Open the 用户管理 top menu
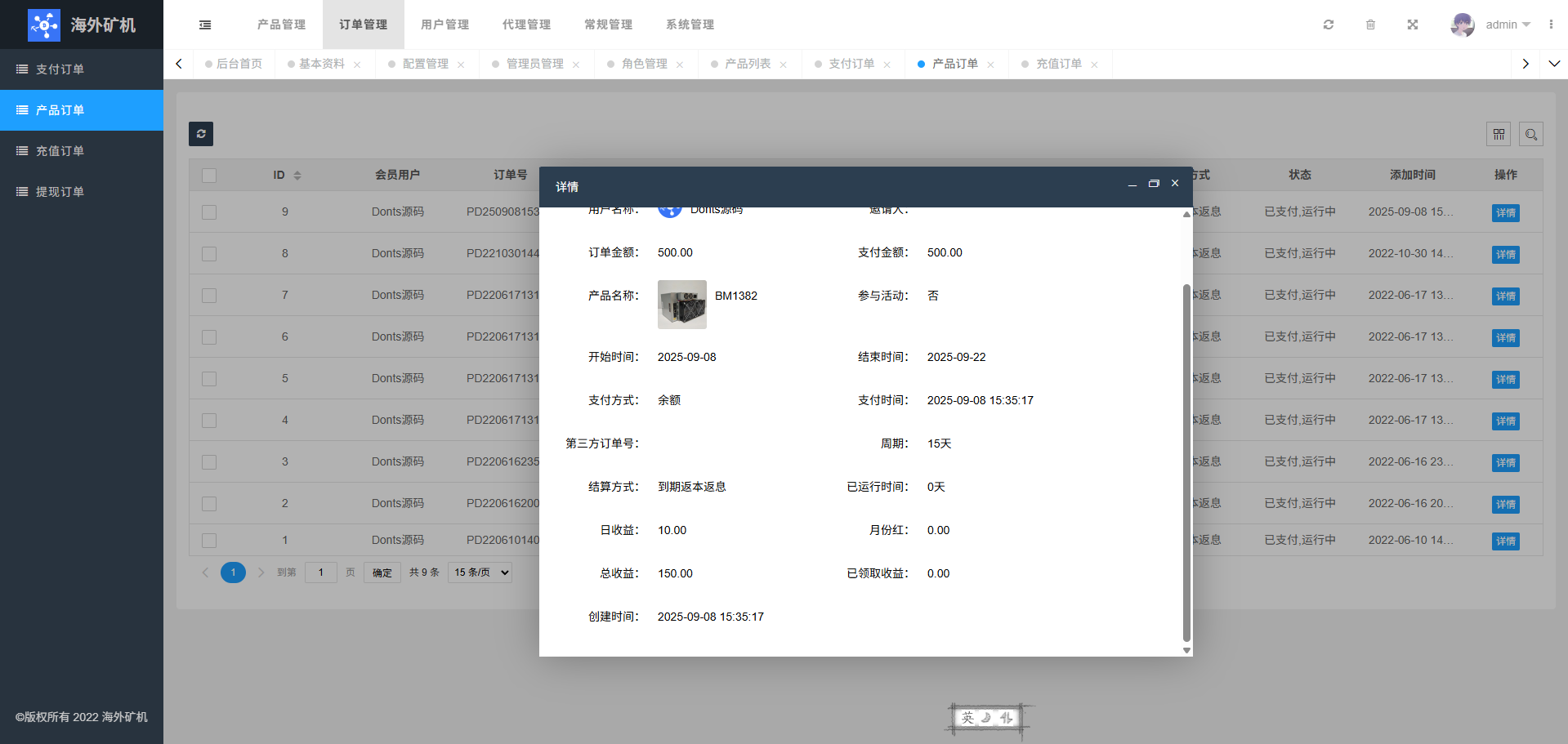The image size is (1568, 744). pos(444,25)
